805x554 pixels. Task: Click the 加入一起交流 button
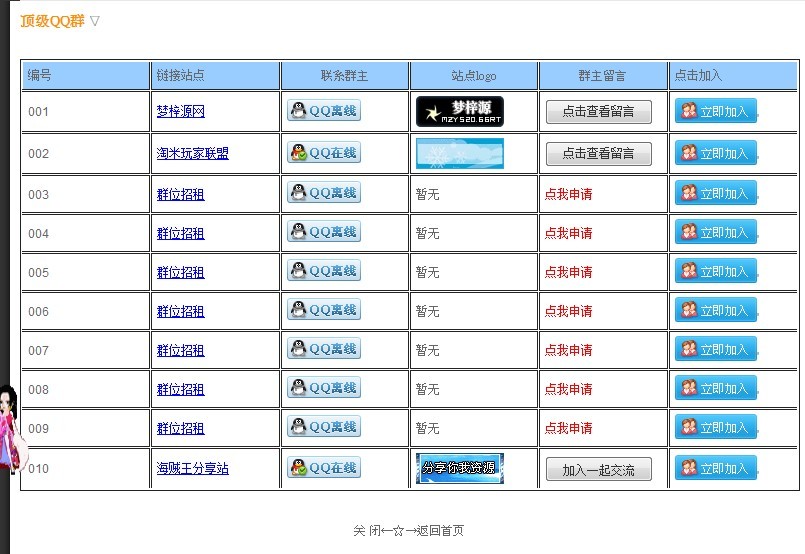[599, 469]
